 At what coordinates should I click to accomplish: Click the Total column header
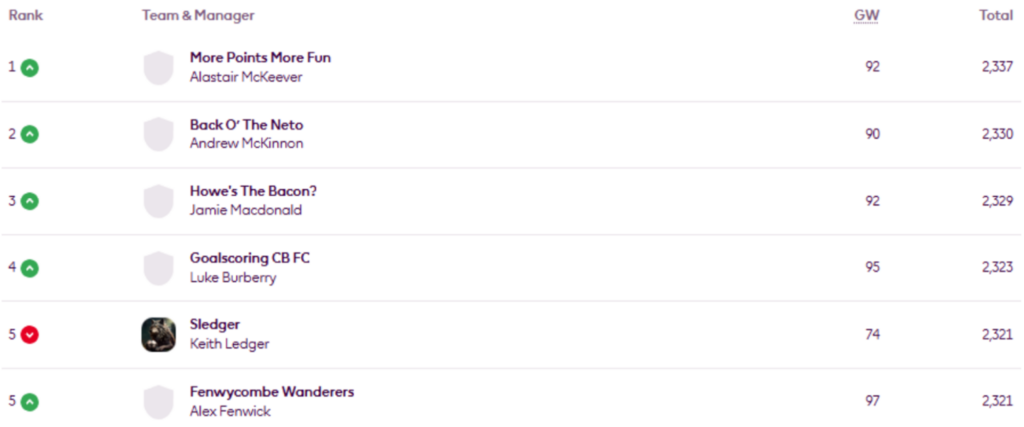coord(996,16)
